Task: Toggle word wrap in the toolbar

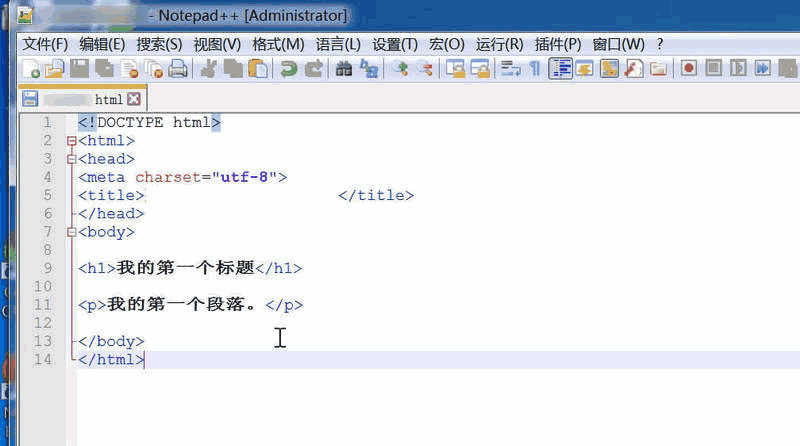Action: tap(510, 68)
